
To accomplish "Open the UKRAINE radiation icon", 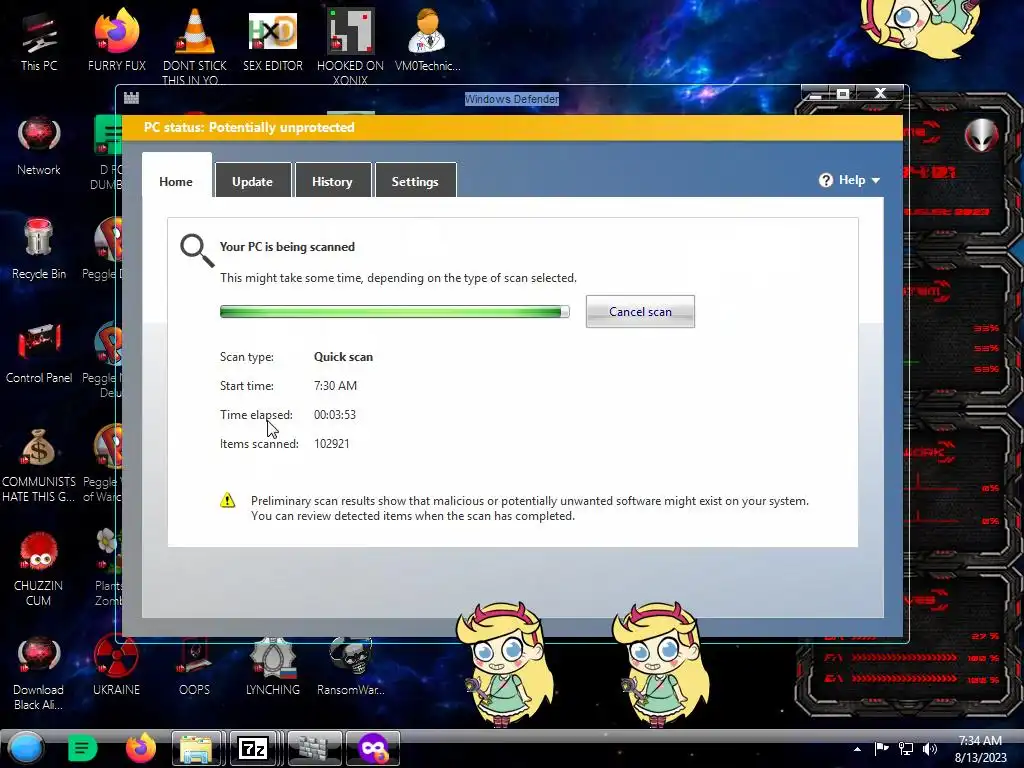I will pyautogui.click(x=116, y=667).
